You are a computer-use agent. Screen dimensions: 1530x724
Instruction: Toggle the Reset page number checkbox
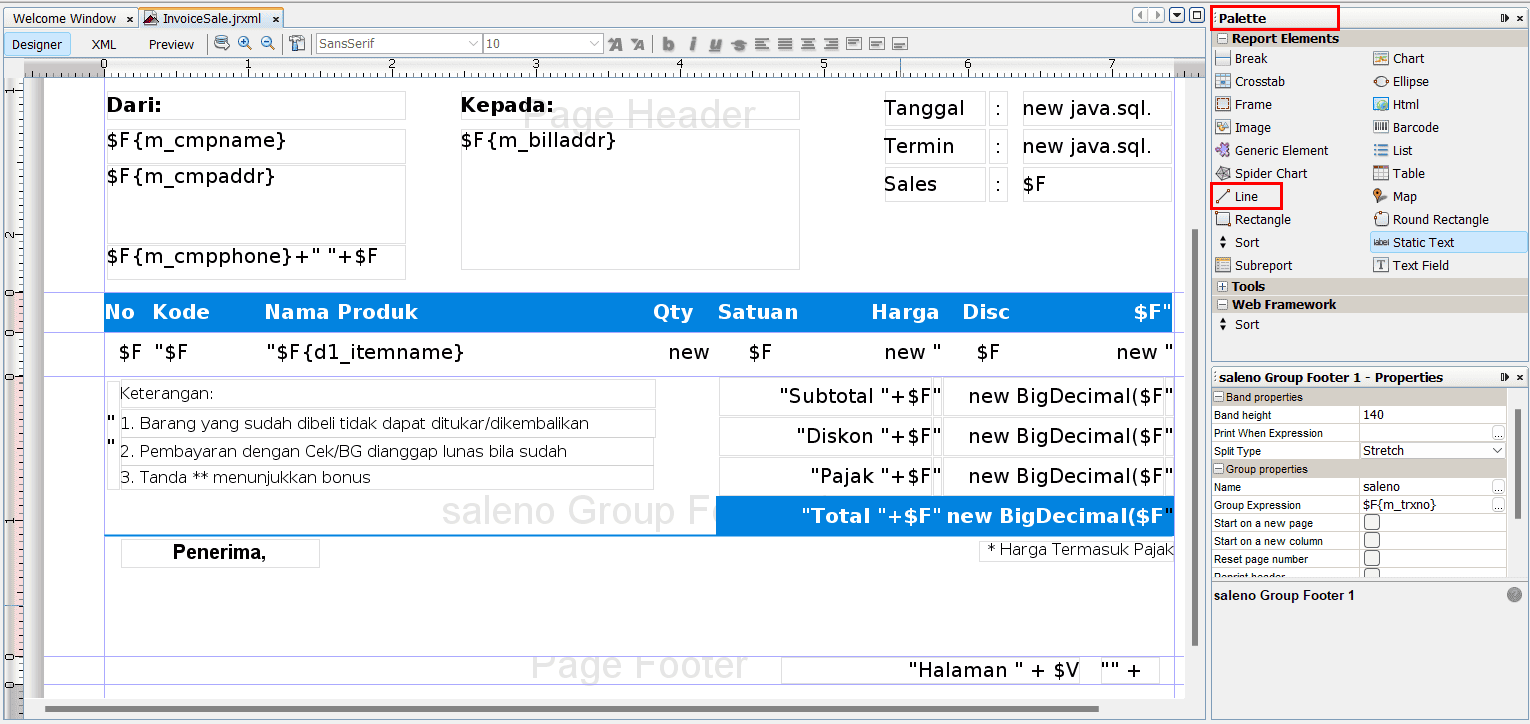[x=1372, y=559]
